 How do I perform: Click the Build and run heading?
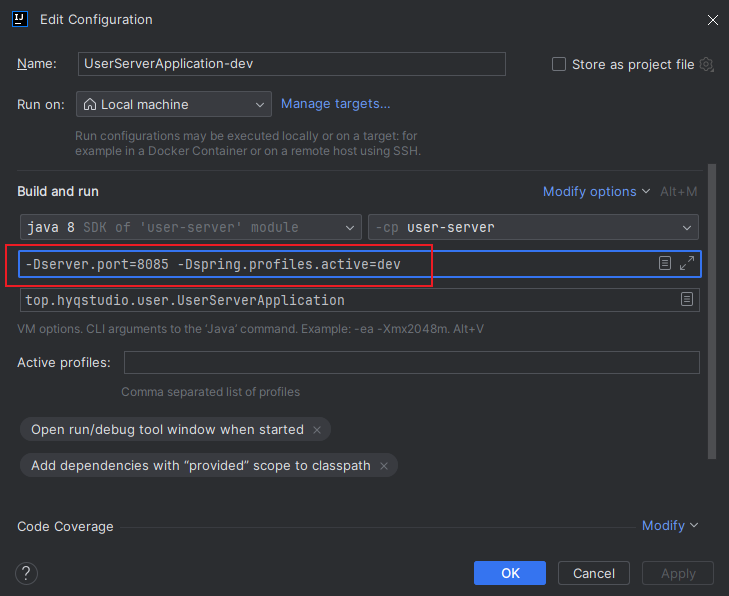[58, 192]
